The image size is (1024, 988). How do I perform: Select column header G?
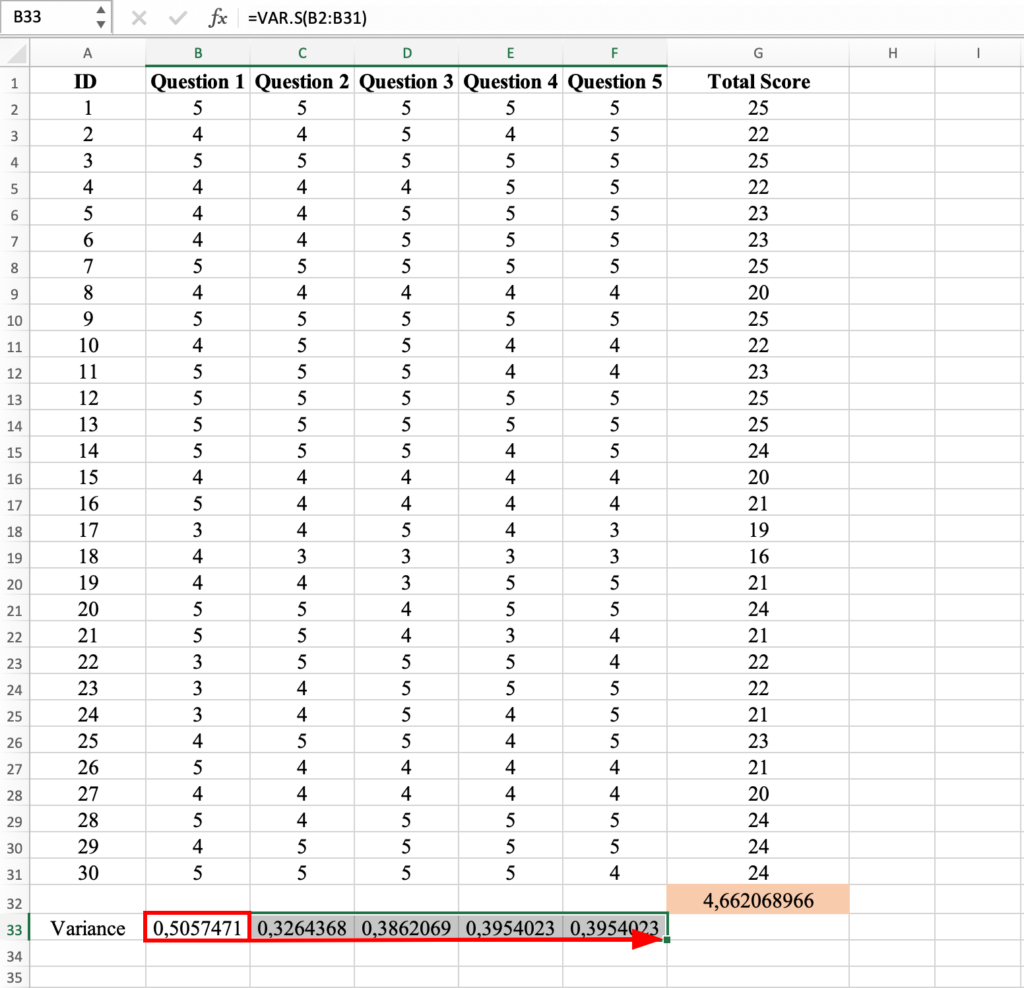coord(758,53)
